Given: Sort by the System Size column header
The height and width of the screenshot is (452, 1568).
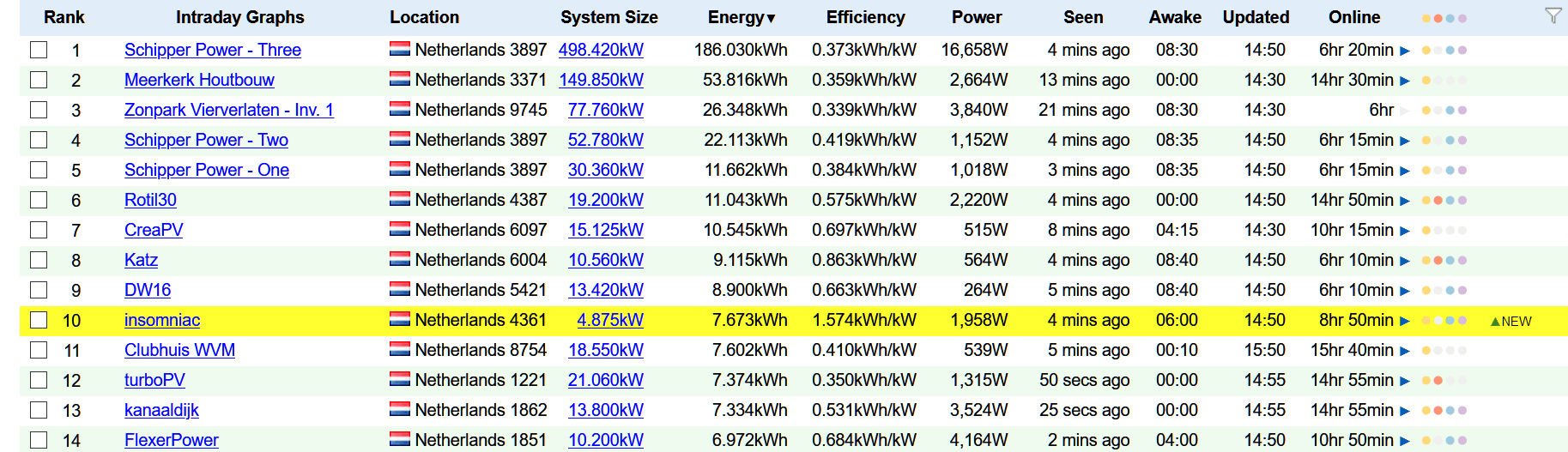Looking at the screenshot, I should [609, 17].
